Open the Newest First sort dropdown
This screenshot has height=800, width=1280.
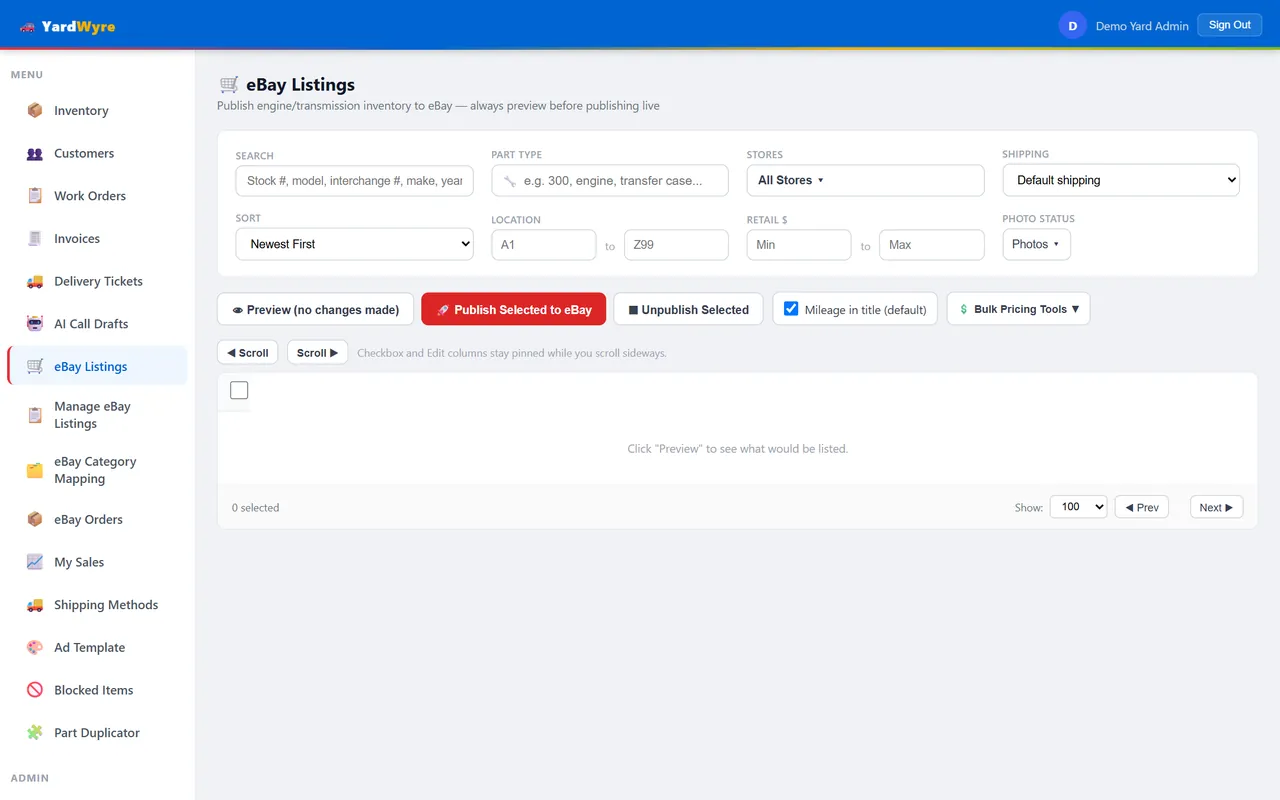pyautogui.click(x=355, y=244)
